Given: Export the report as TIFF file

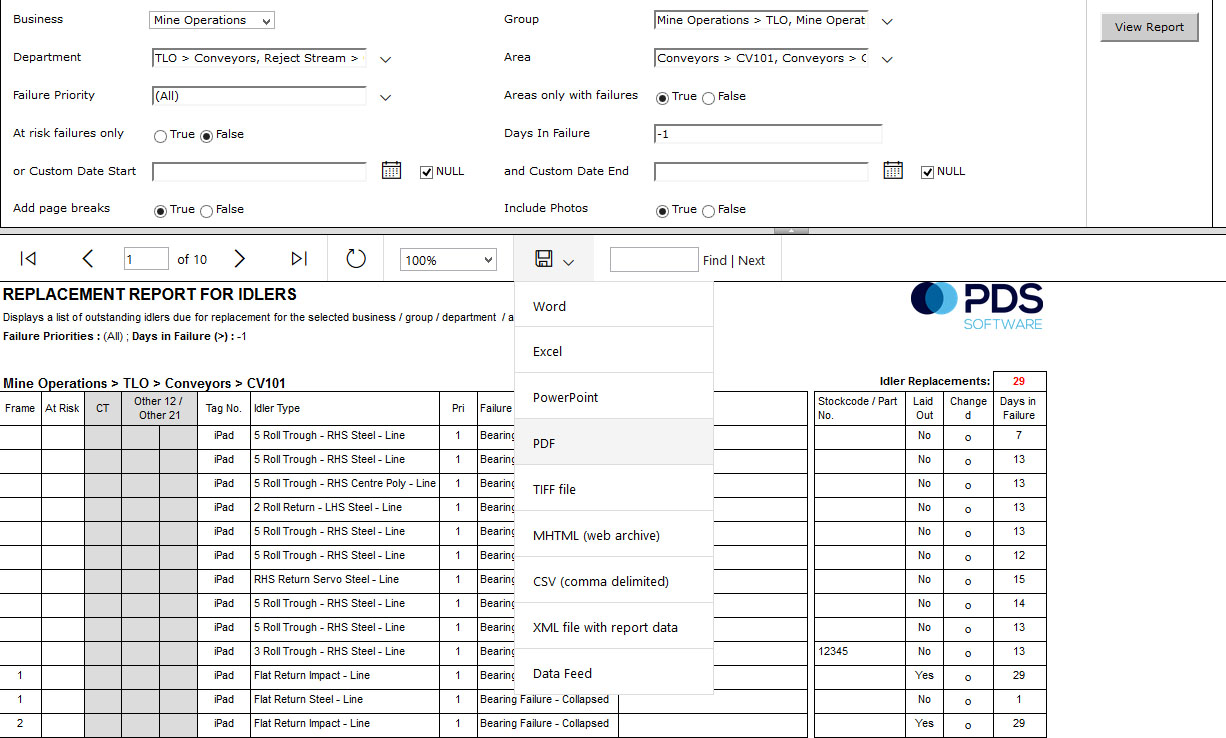Looking at the screenshot, I should pos(614,489).
